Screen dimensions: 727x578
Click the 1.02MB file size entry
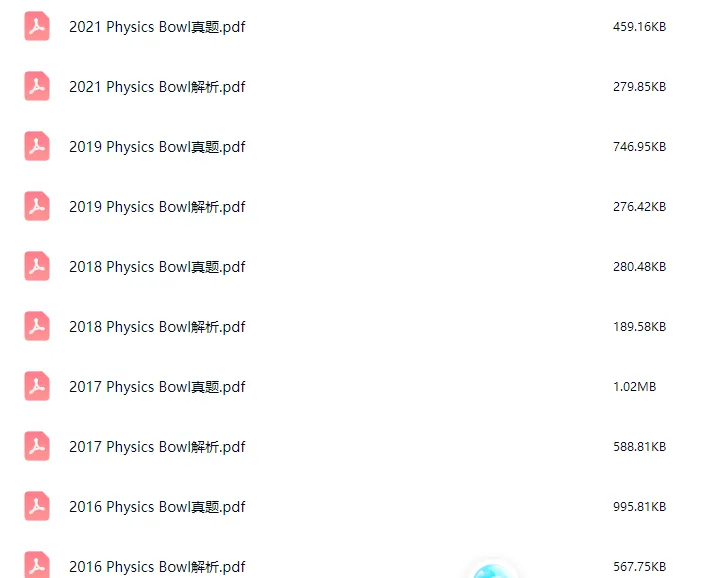635,387
